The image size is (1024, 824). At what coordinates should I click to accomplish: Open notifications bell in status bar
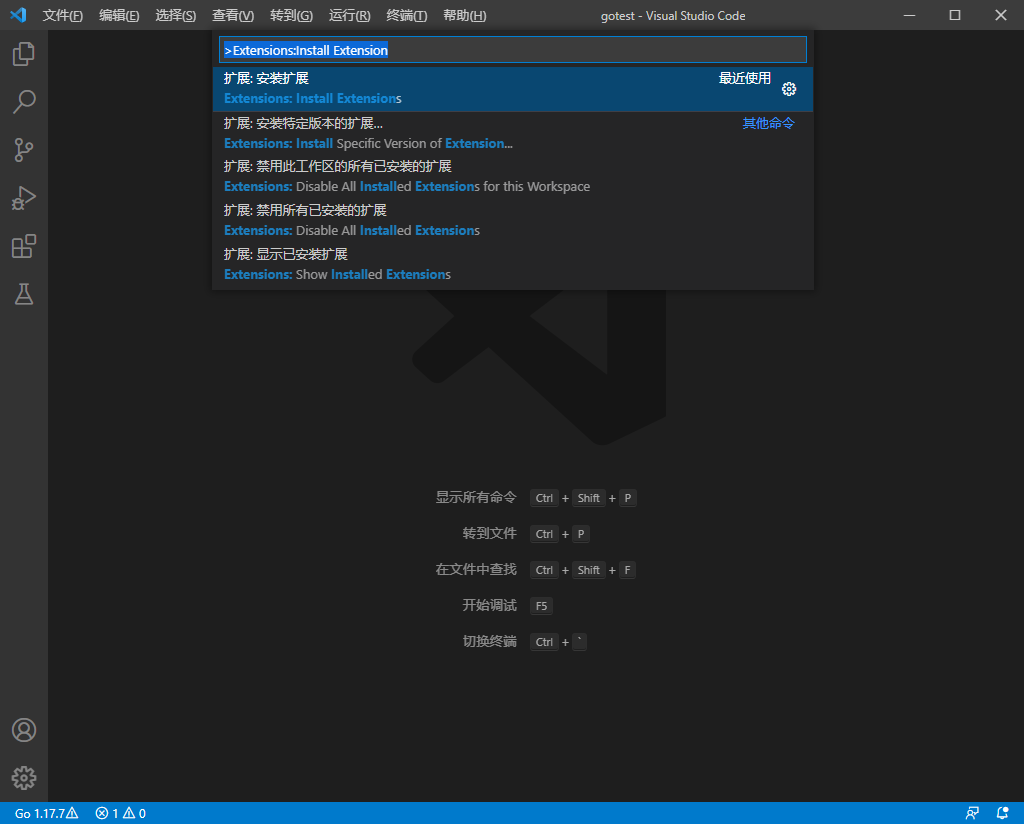tap(1002, 813)
